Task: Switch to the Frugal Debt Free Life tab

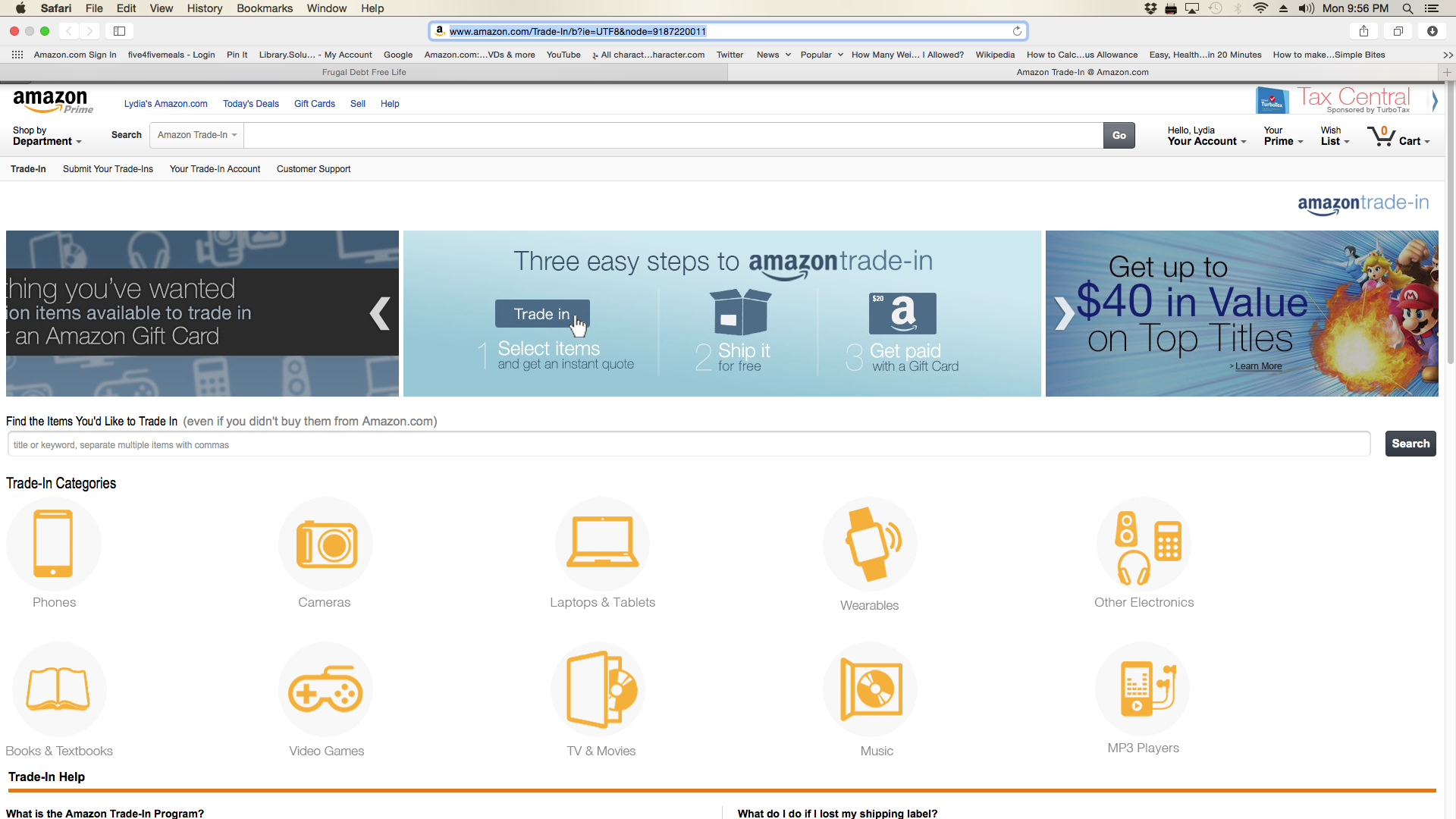Action: pyautogui.click(x=364, y=72)
